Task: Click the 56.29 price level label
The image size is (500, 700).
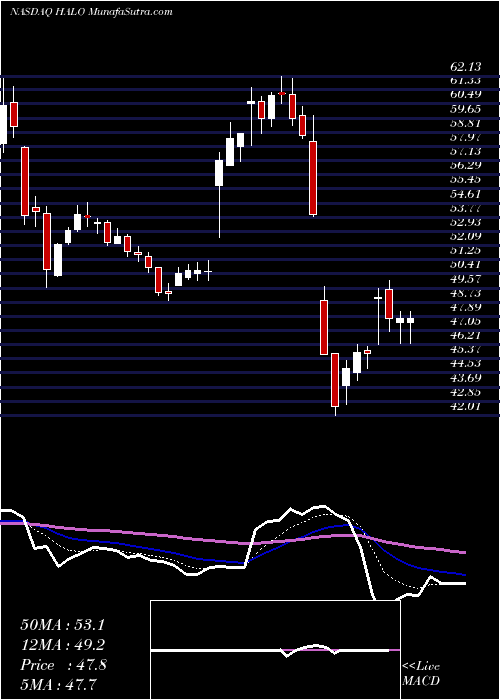Action: pyautogui.click(x=466, y=165)
